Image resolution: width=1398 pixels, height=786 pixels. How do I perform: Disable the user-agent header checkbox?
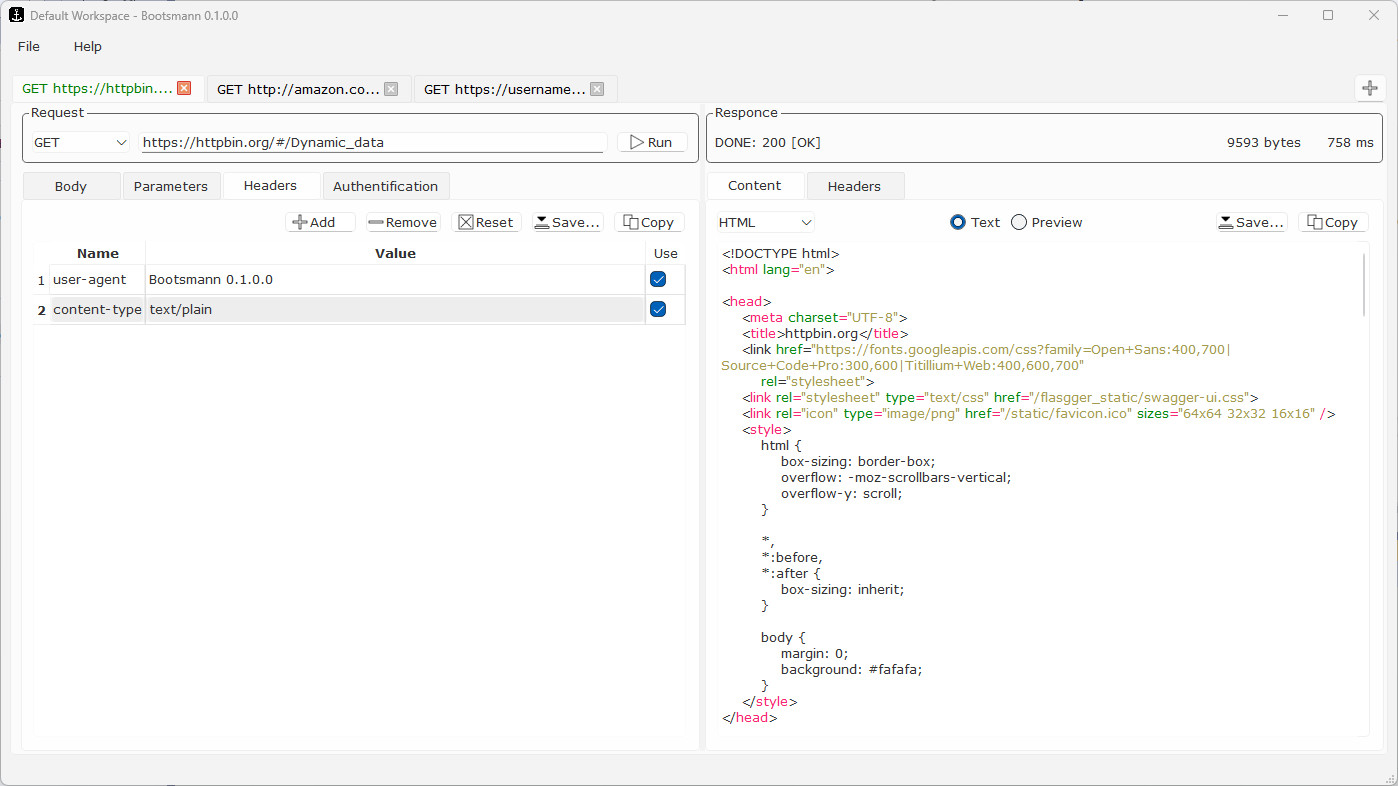(x=658, y=279)
